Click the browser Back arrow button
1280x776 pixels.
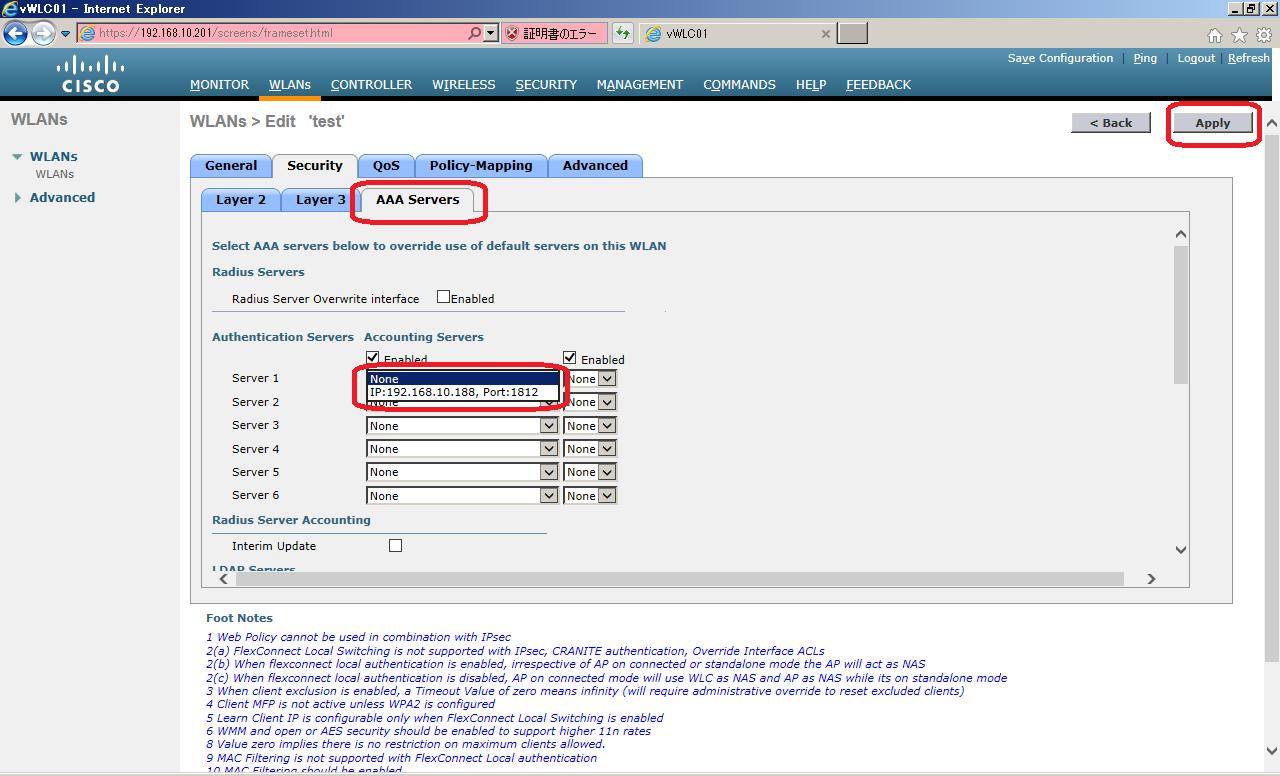click(x=16, y=33)
